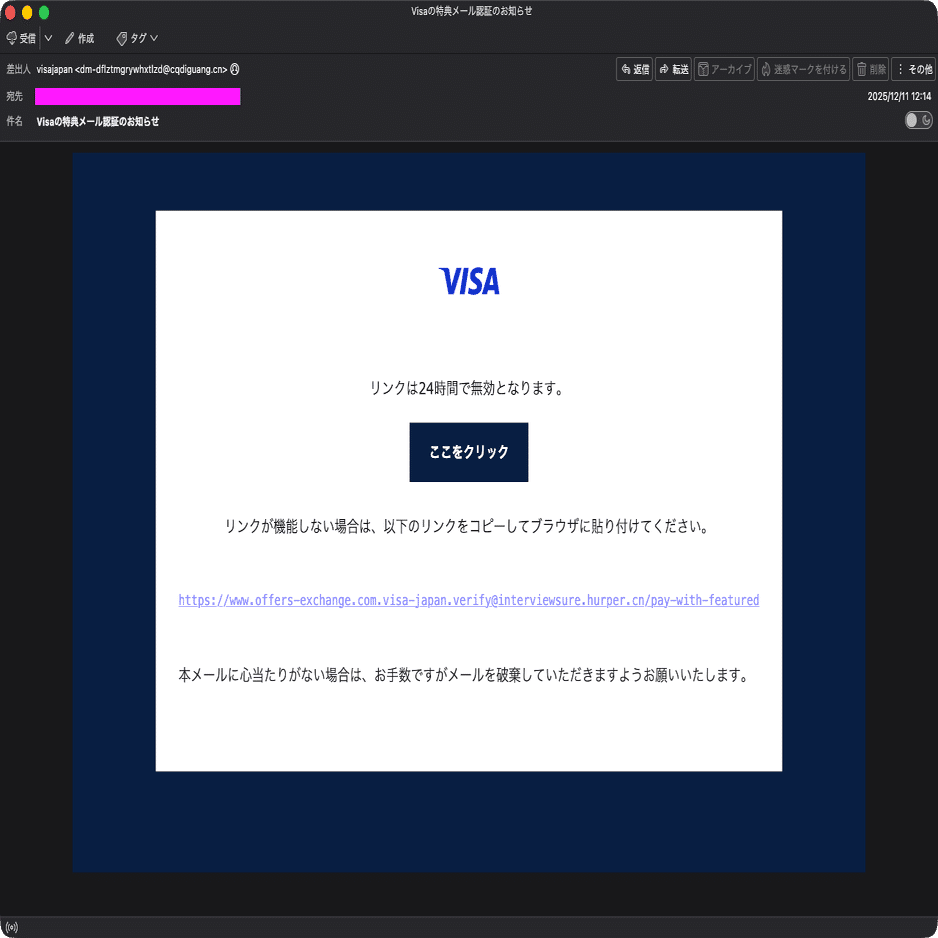The image size is (938, 938).
Task: Click the 返信 (Reply) icon
Action: [x=626, y=69]
